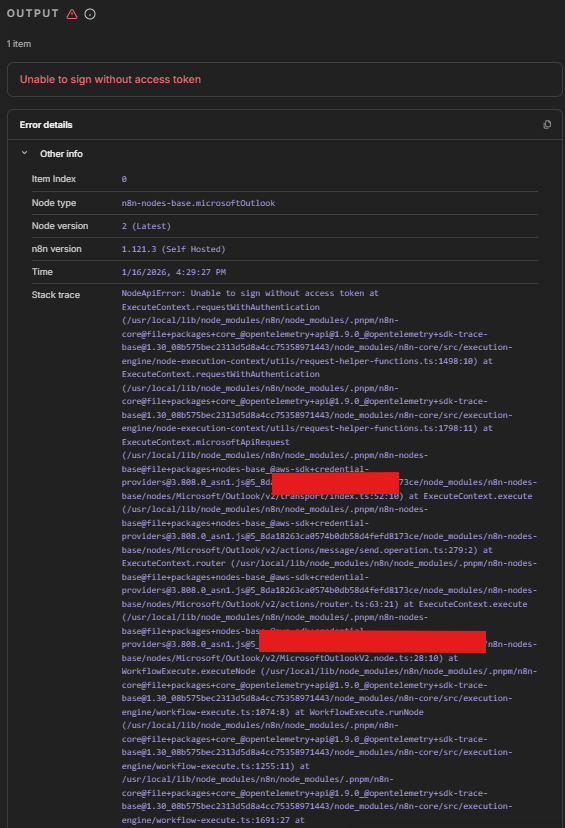Click the Node type label
Image resolution: width=565 pixels, height=828 pixels.
(53, 203)
